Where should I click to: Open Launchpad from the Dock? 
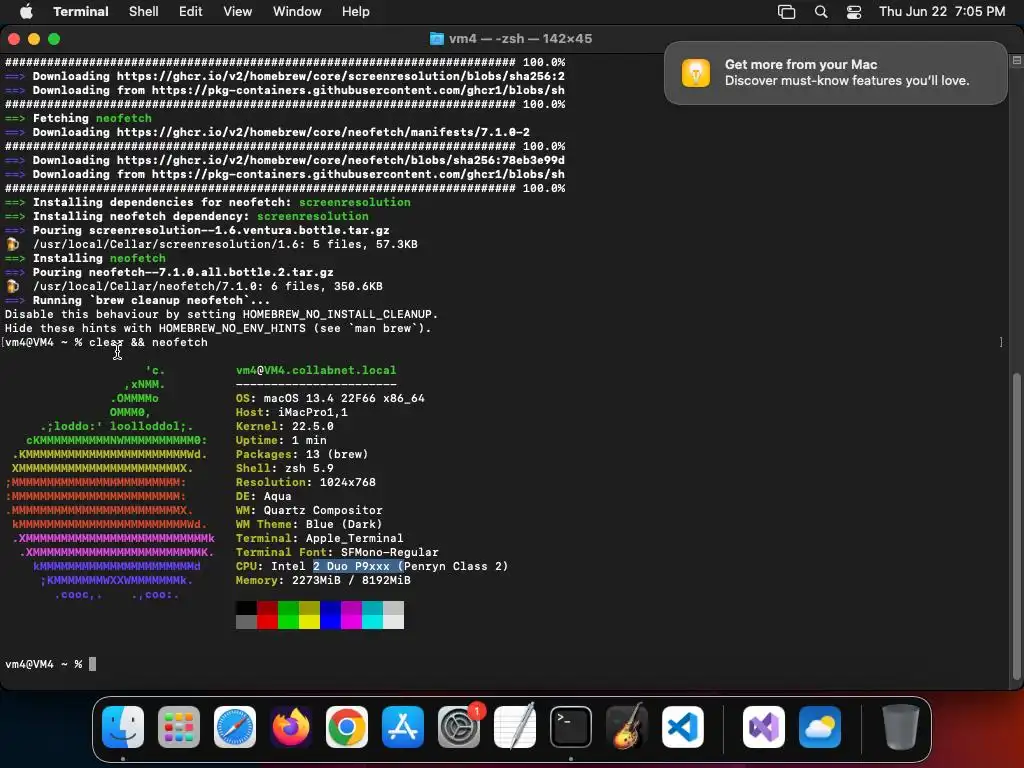point(179,727)
